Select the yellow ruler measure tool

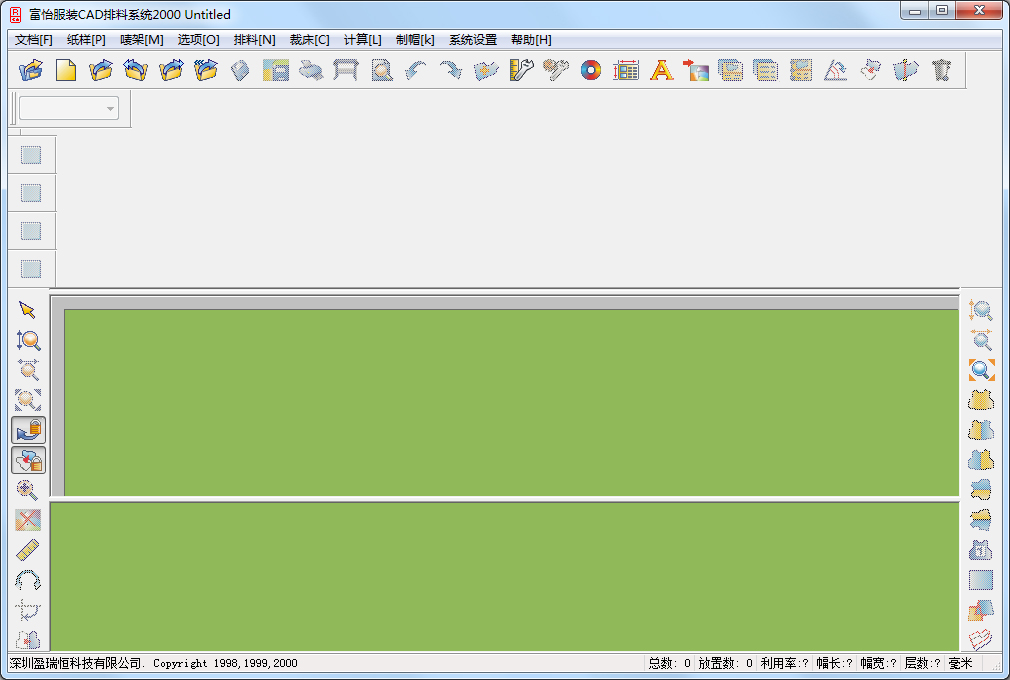click(28, 550)
